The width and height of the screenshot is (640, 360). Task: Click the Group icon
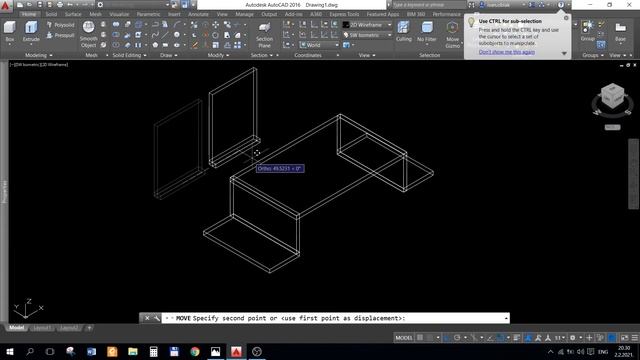point(587,31)
